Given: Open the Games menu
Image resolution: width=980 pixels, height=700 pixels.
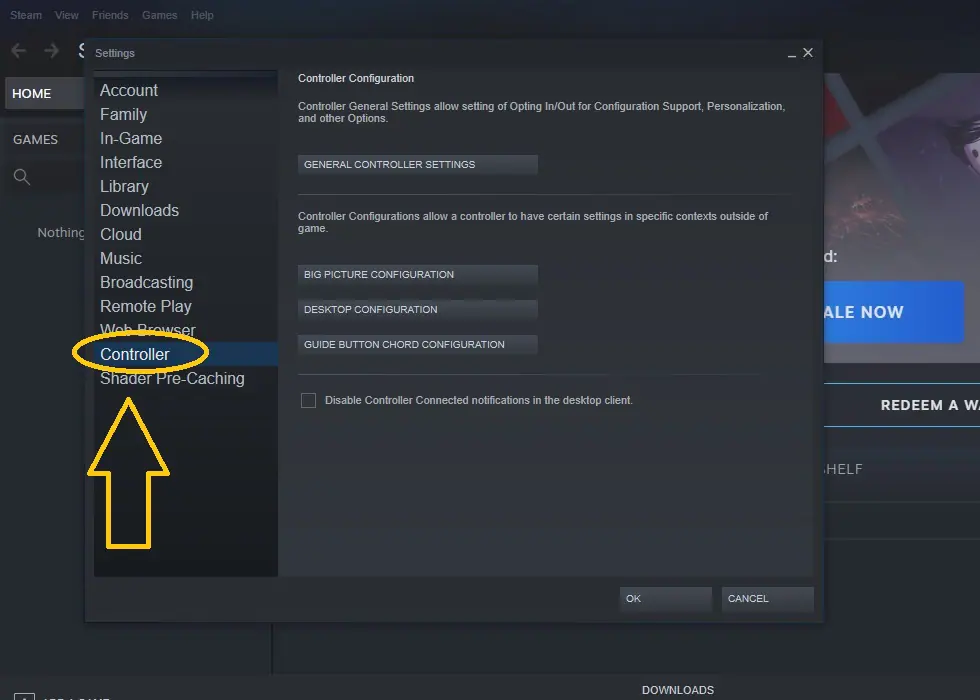Looking at the screenshot, I should (x=159, y=15).
